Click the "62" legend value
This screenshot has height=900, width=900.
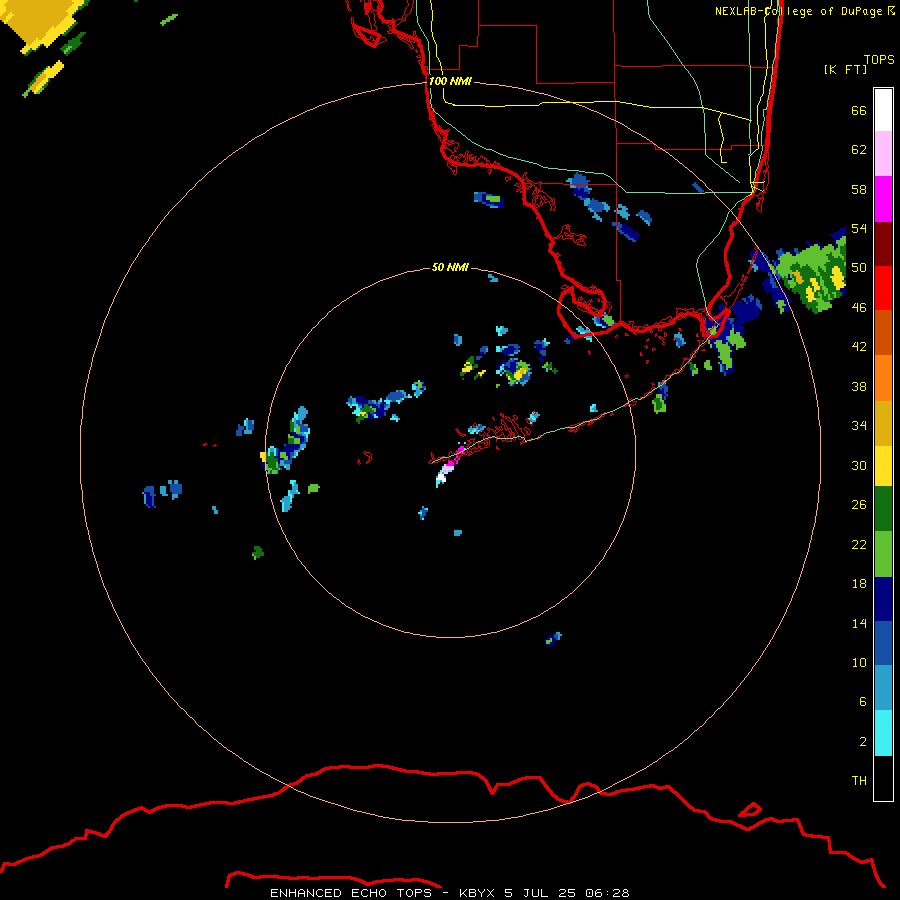click(859, 150)
